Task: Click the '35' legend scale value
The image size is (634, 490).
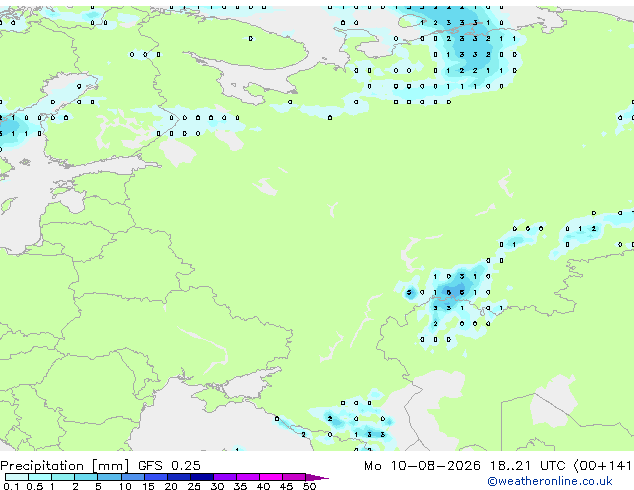Action: pos(240,486)
